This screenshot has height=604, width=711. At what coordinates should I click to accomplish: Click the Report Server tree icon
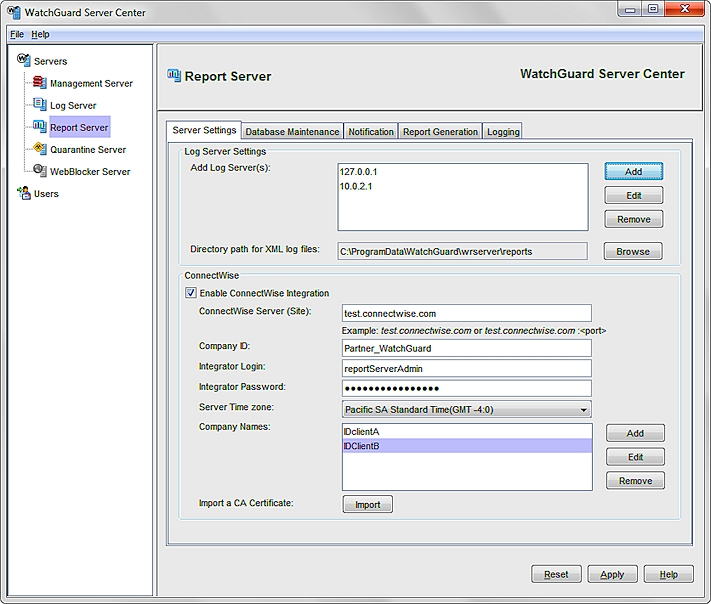[x=39, y=127]
